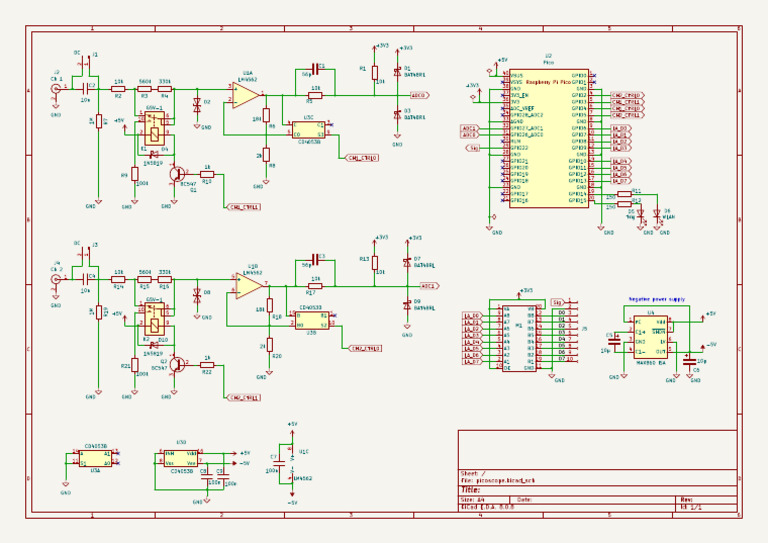Screen dimensions: 768x543
Task: Select the J5 pin header connector
Action: pos(570,332)
